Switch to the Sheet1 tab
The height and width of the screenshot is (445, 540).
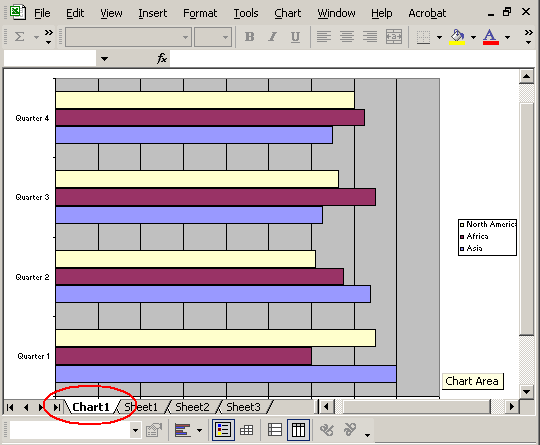(141, 407)
